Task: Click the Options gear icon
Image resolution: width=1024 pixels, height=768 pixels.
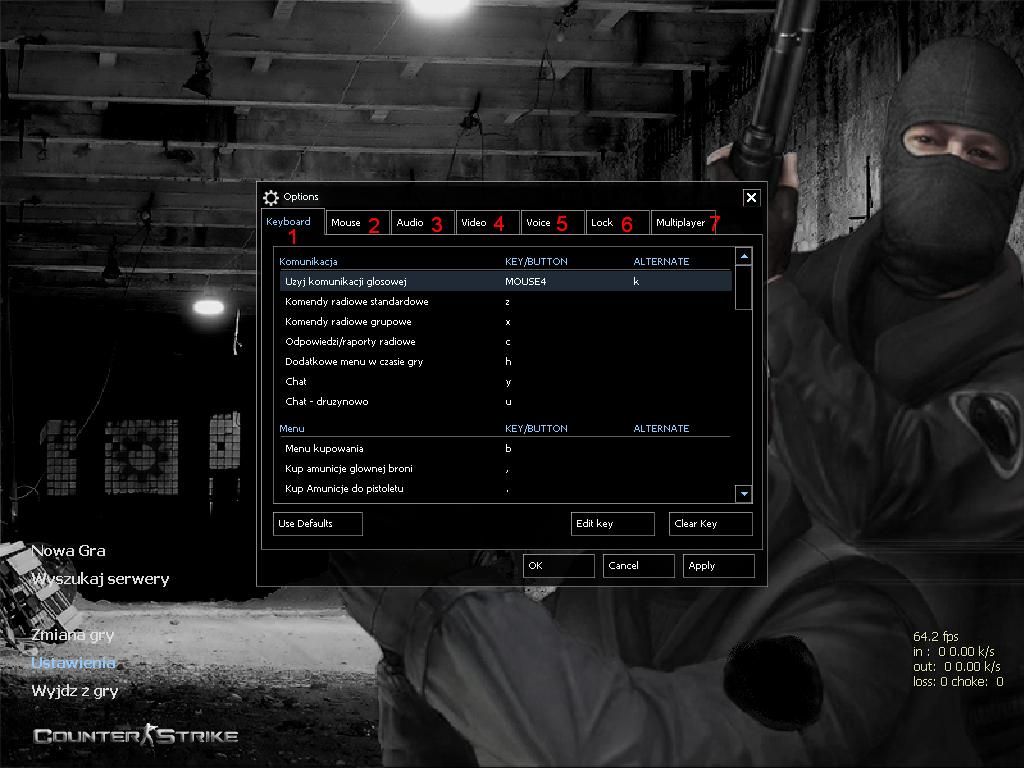Action: 270,197
